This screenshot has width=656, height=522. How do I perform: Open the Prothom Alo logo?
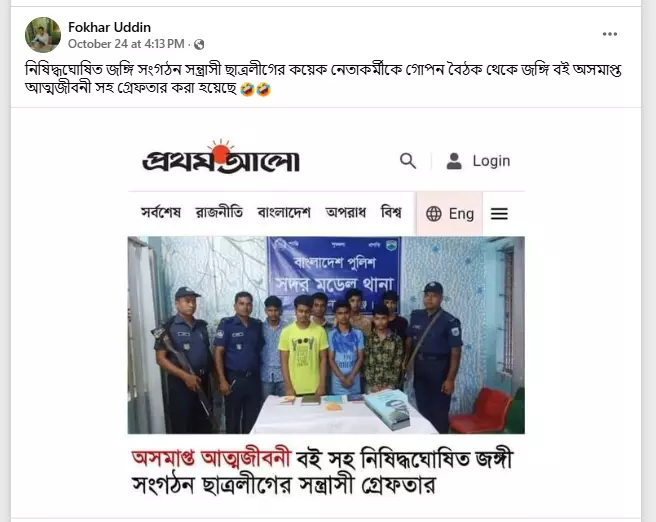tap(221, 156)
